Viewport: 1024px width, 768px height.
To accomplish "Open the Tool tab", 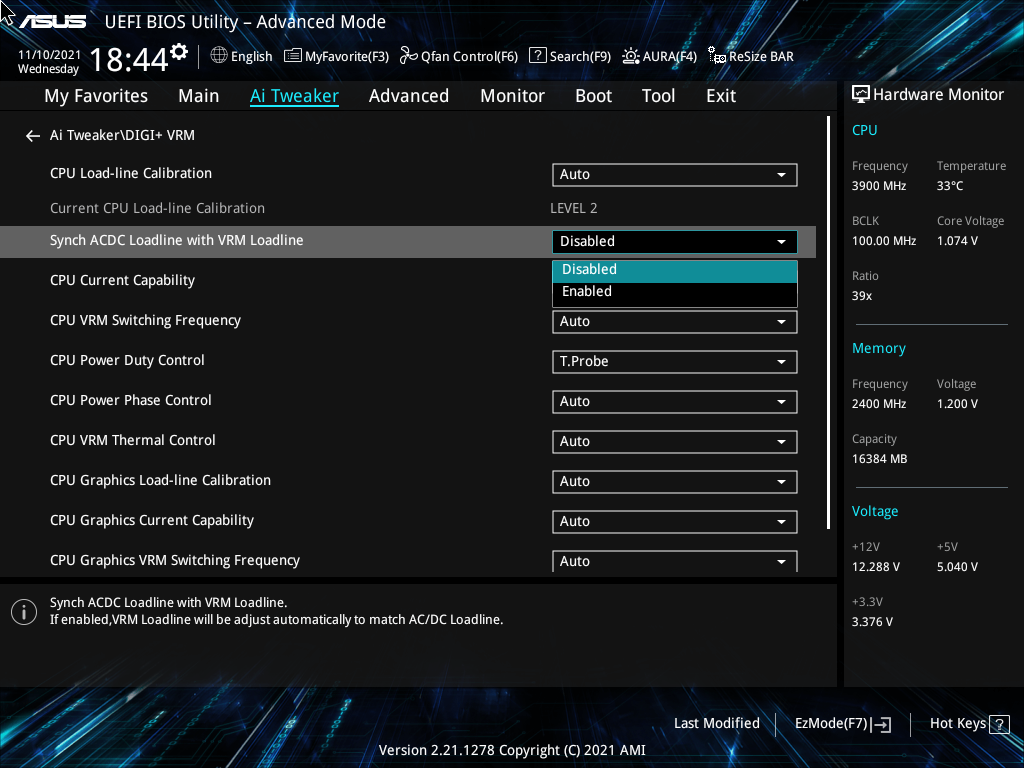I will [658, 96].
